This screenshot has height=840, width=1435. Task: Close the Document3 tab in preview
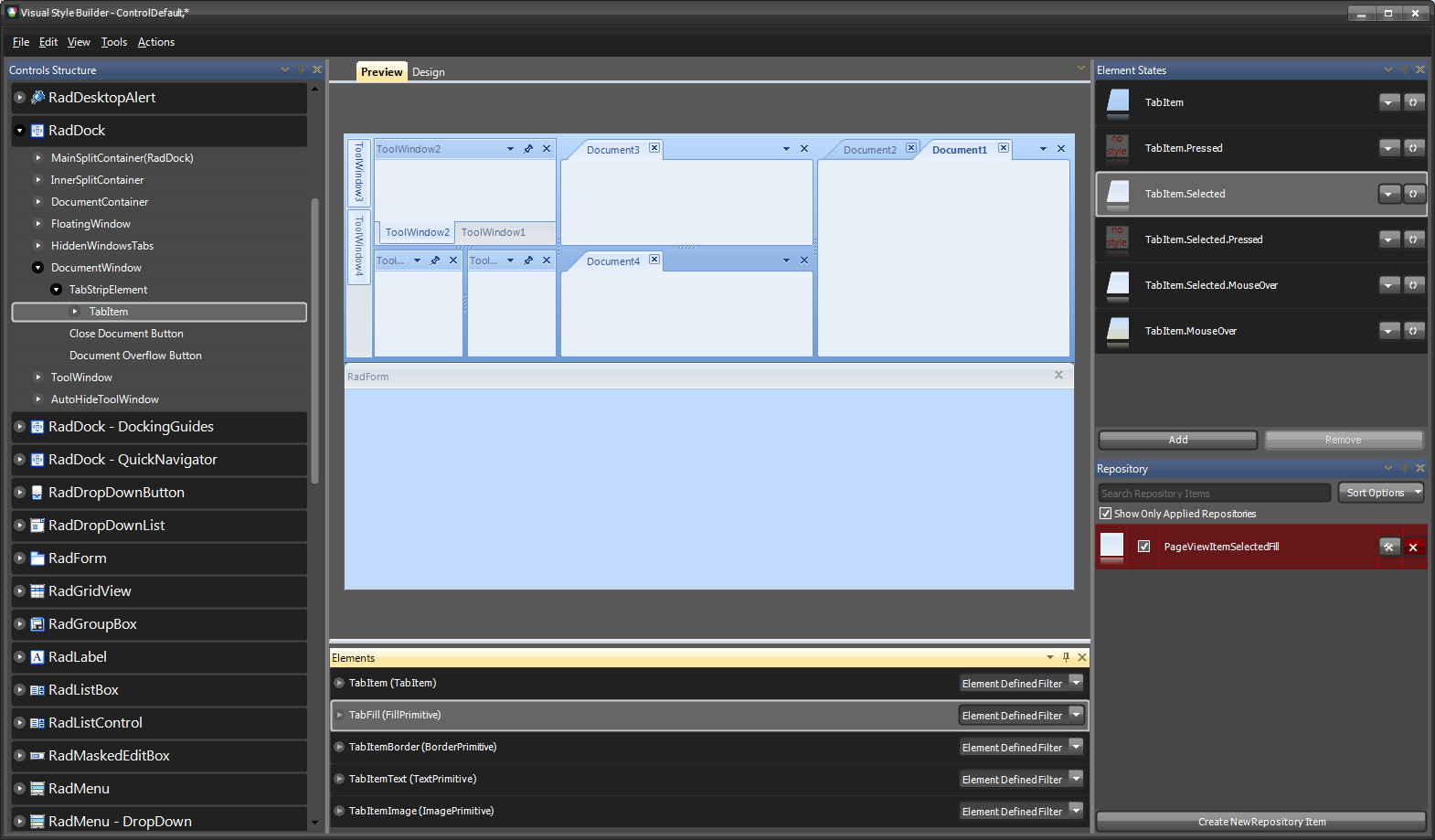point(654,148)
